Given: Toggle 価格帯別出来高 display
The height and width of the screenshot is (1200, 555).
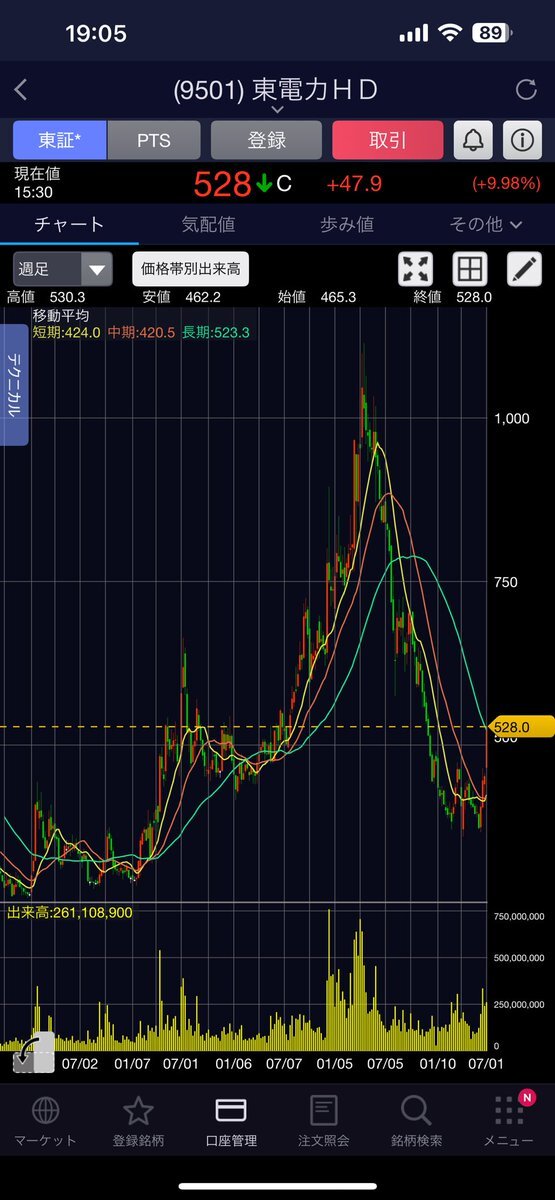Looking at the screenshot, I should [191, 269].
